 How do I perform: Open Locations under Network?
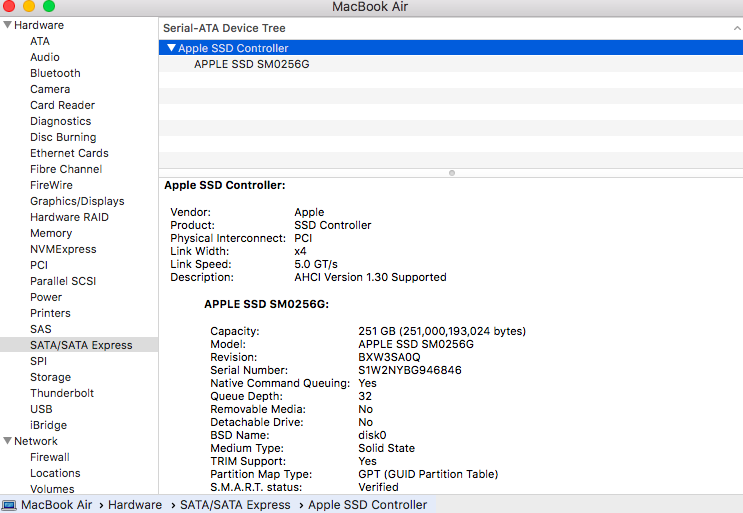[x=55, y=473]
